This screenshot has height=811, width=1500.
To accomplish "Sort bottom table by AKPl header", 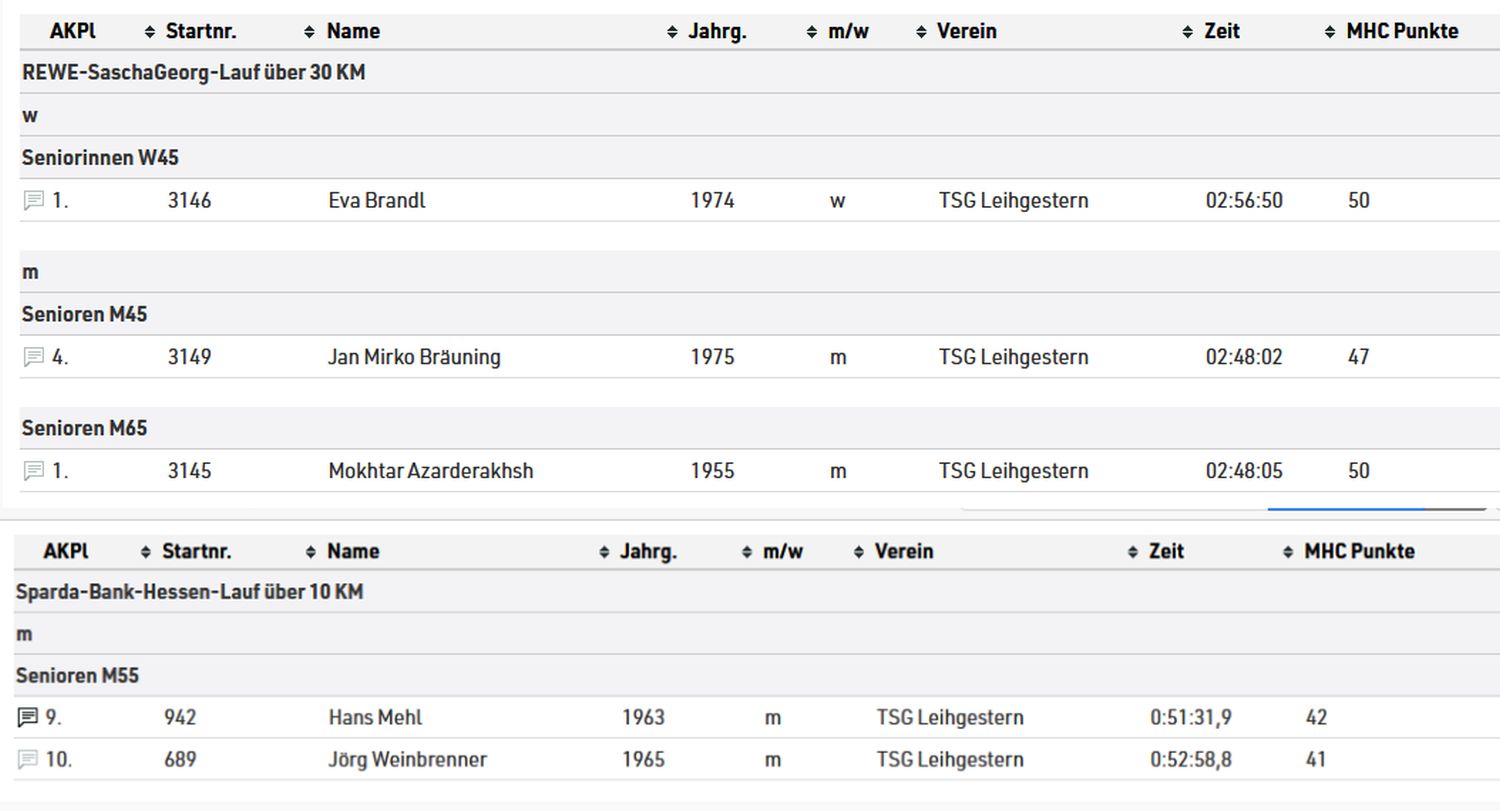I will 66,551.
